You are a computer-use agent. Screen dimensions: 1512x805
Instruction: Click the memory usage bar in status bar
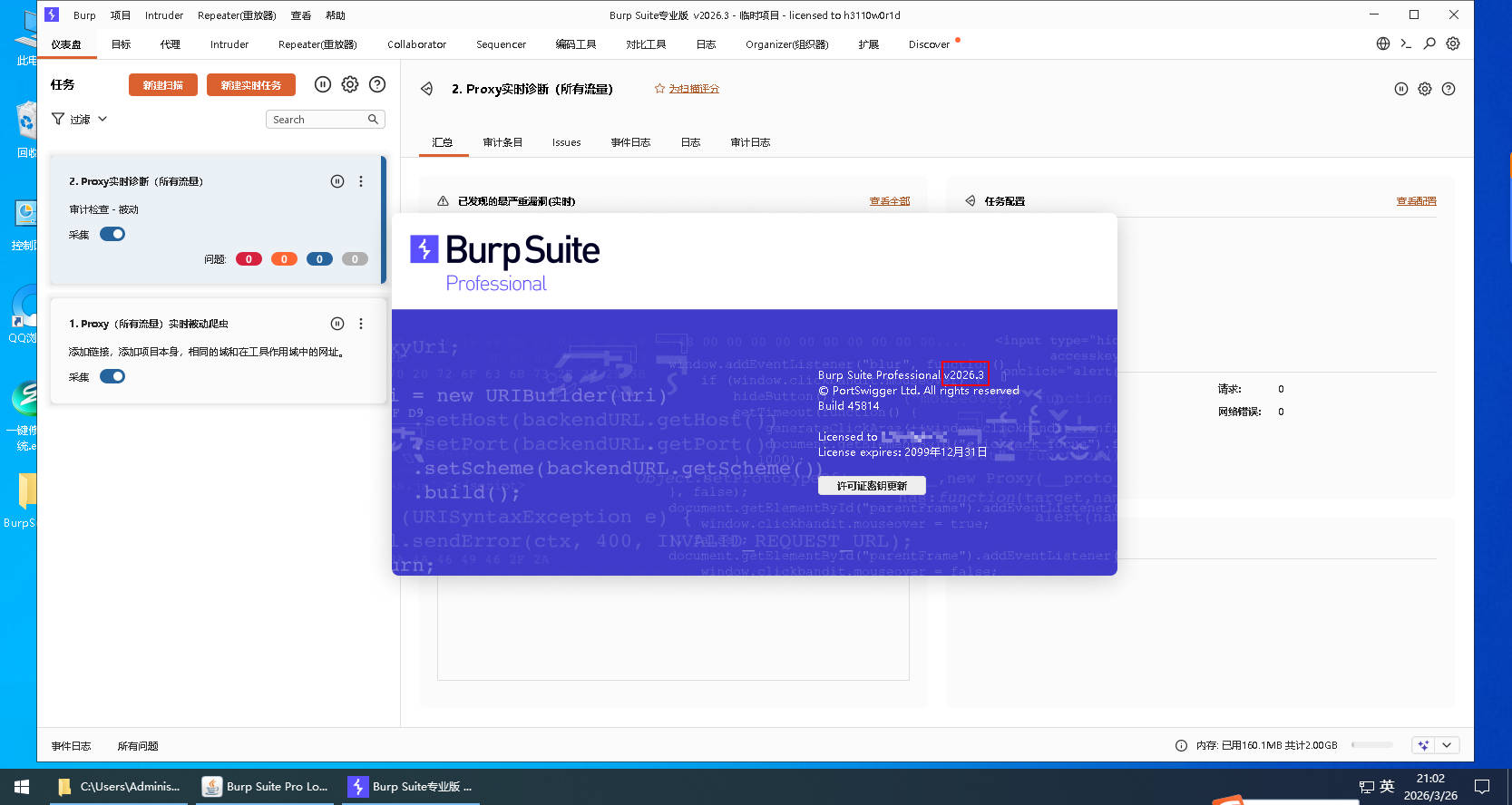point(1371,745)
